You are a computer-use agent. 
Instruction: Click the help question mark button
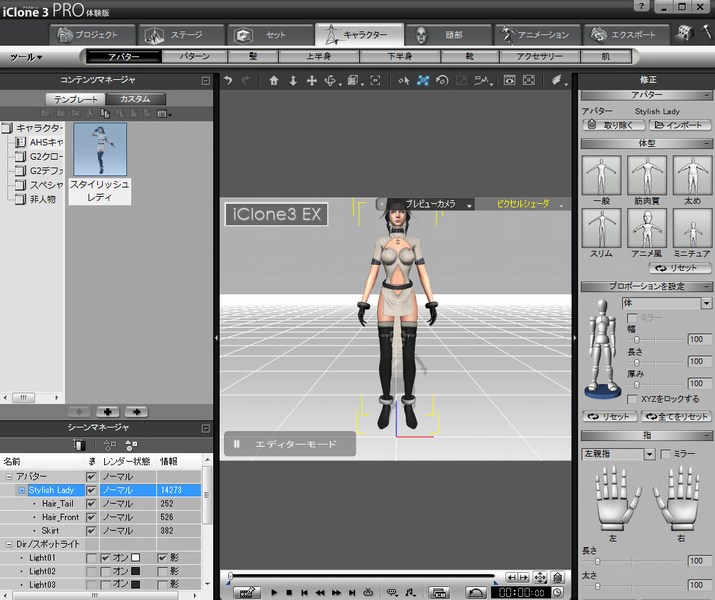point(641,7)
